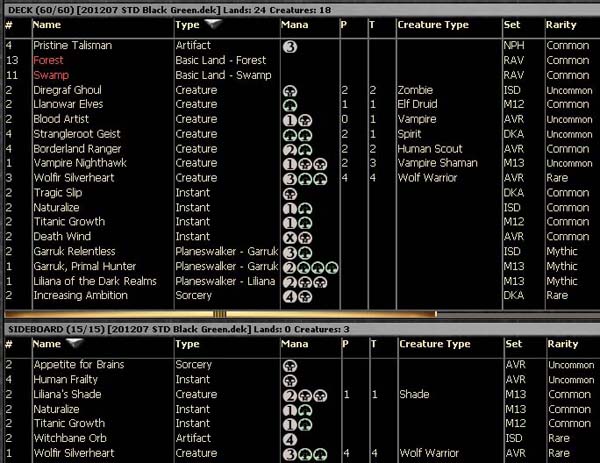
Task: Select Witchbane Orb in sideboard
Action: pyautogui.click(x=70, y=438)
